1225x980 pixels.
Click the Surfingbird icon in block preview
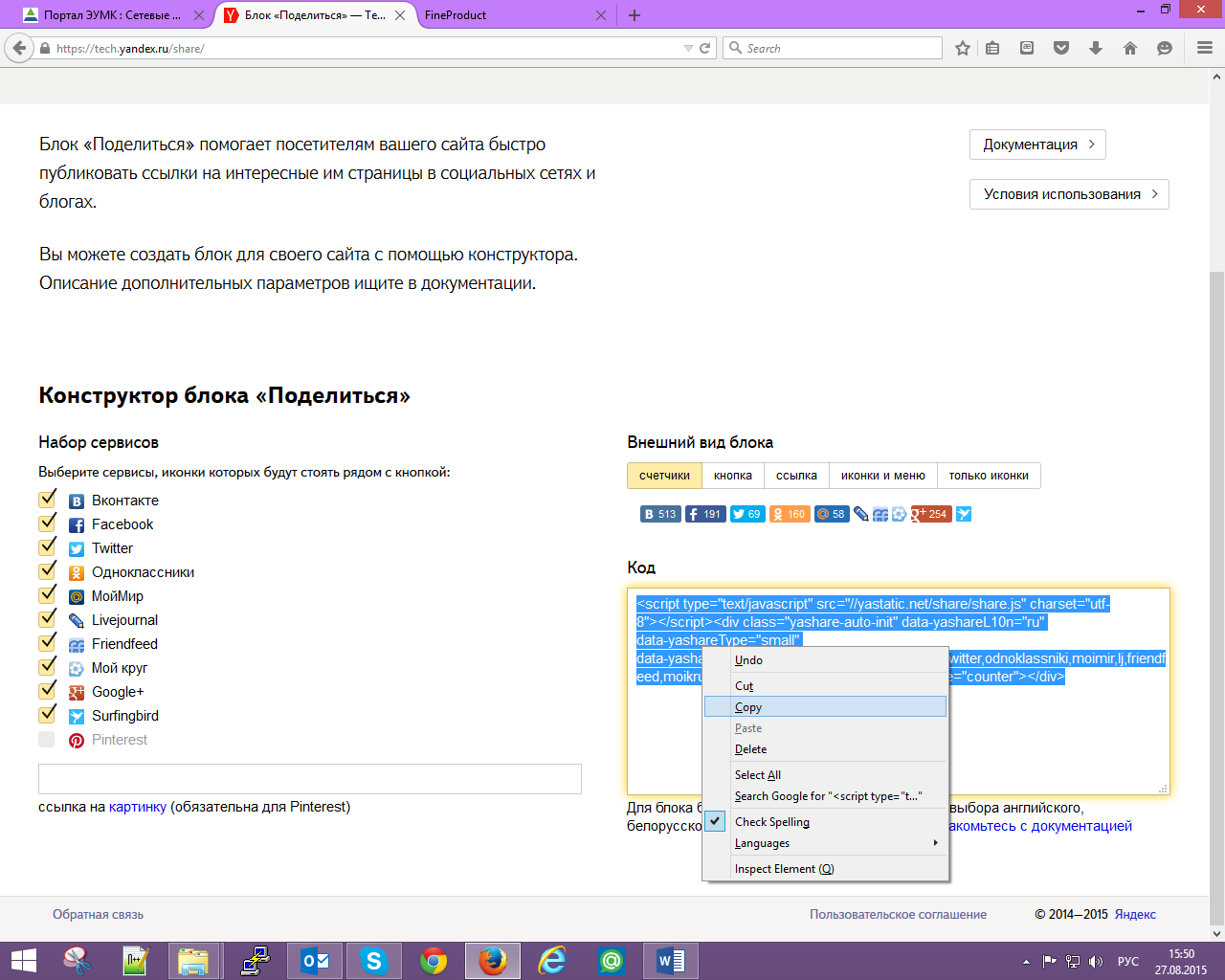(964, 514)
